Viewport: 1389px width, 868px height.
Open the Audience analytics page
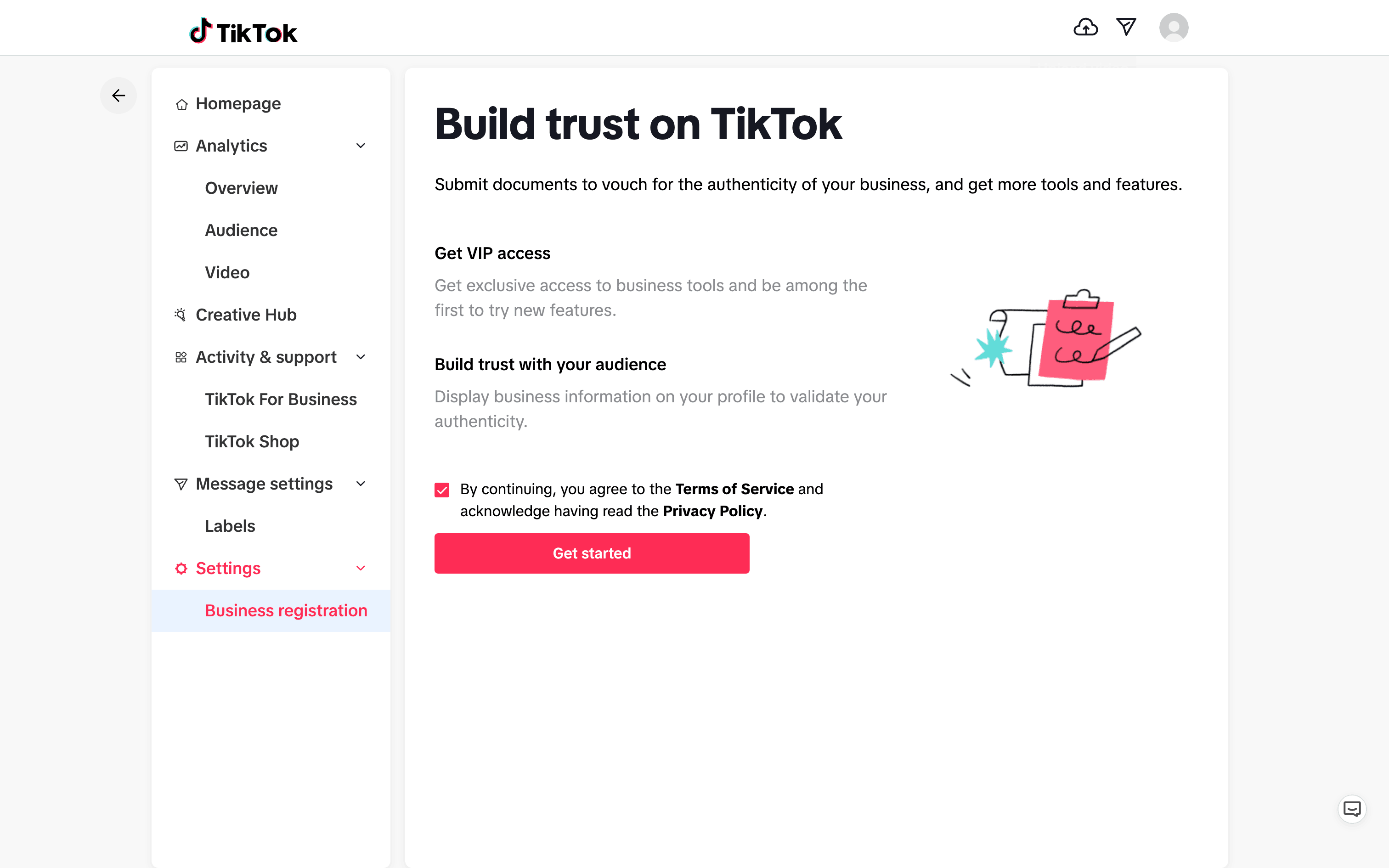[241, 230]
